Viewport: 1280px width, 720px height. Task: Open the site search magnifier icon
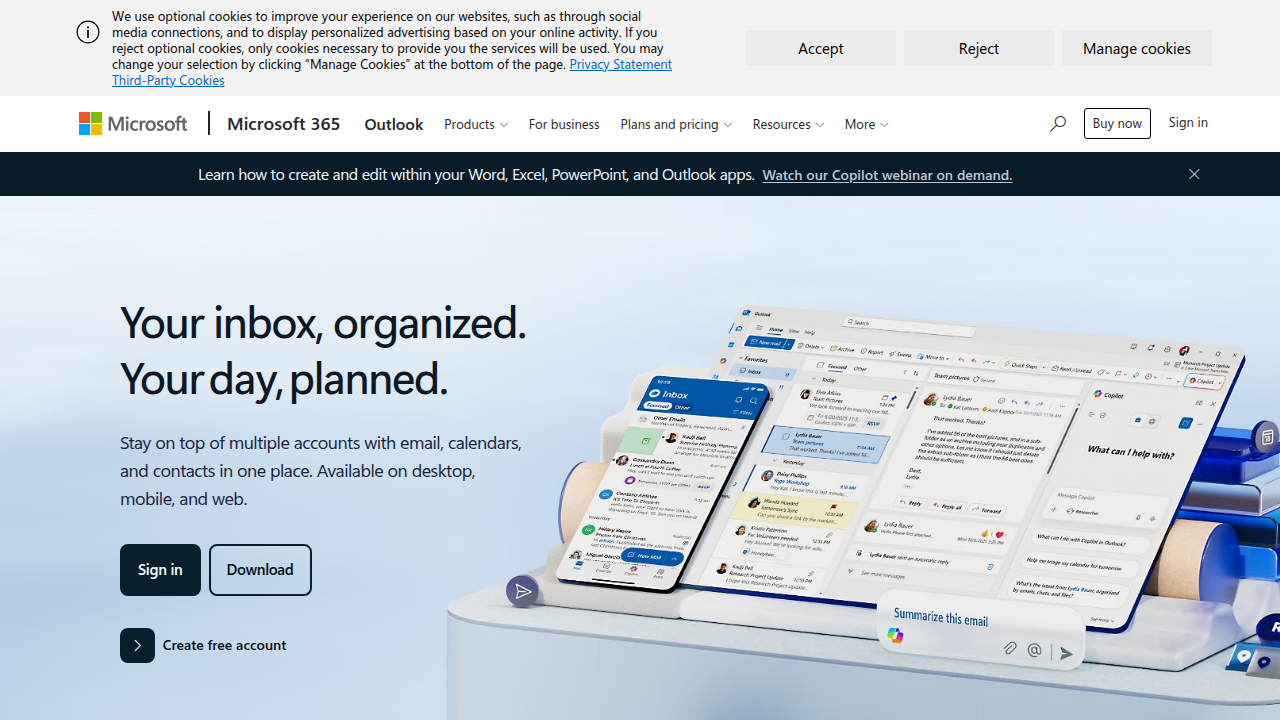tap(1057, 123)
